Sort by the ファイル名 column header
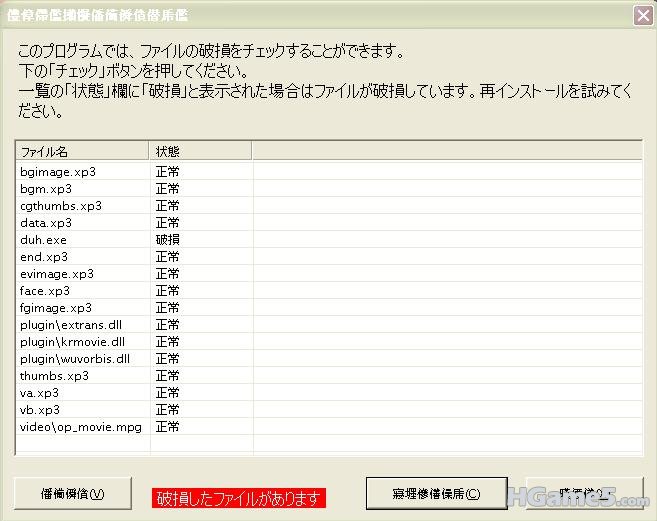 [82, 151]
